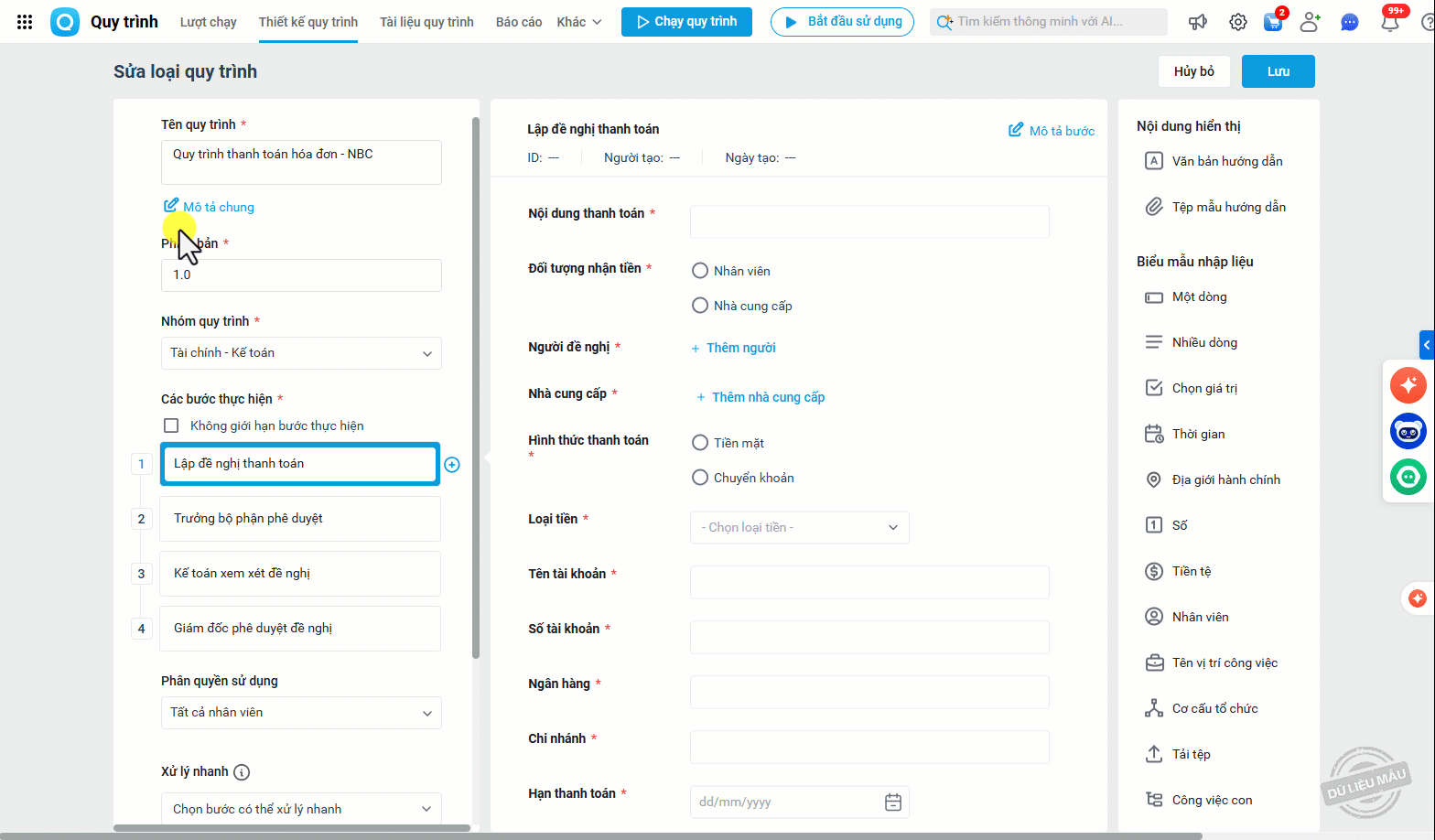Viewport: 1435px width, 840px height.
Task: Click the invite user icon
Action: tap(1311, 22)
